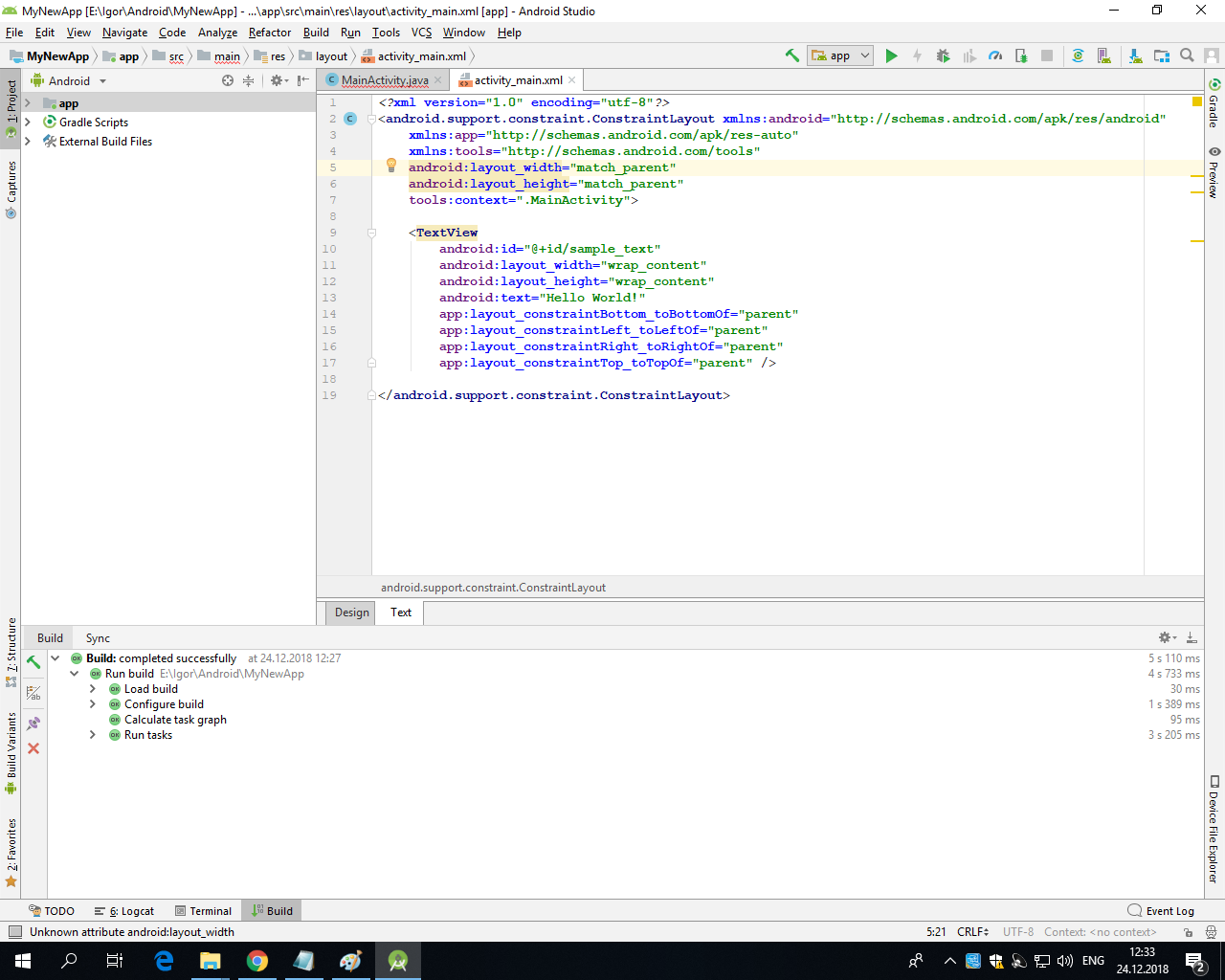
Task: Open SDK Manager download icon
Action: pyautogui.click(x=1135, y=56)
